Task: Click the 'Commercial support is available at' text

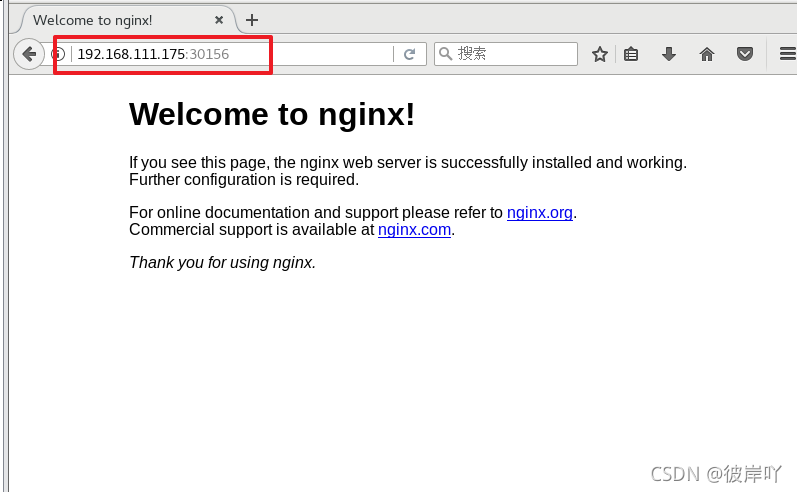Action: tap(252, 230)
